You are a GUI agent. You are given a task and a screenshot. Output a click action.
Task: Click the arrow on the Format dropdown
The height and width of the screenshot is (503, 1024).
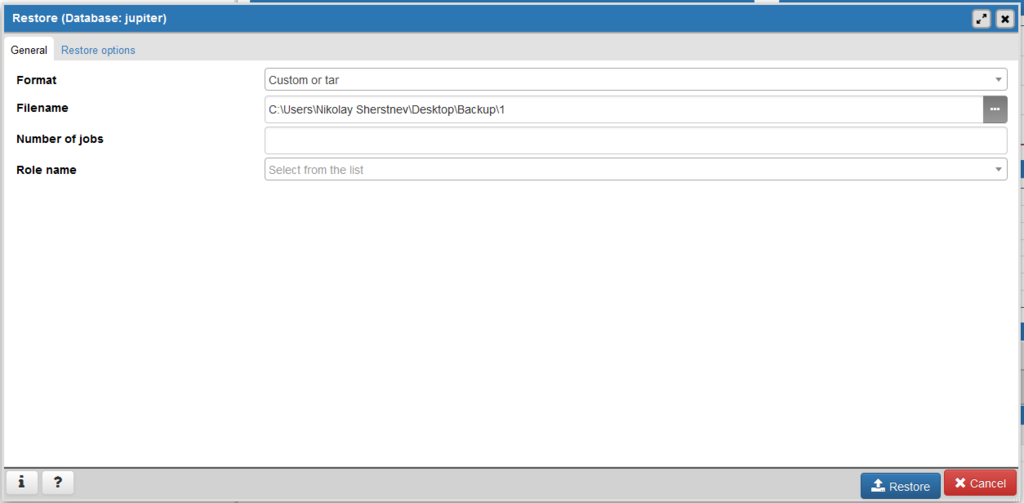click(998, 80)
